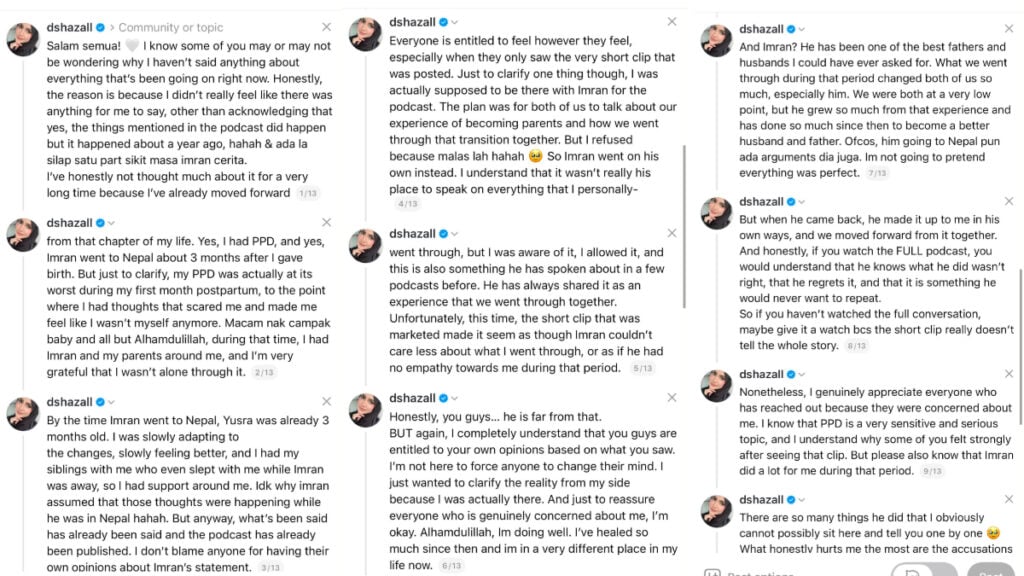The width and height of the screenshot is (1024, 576).
Task: Click the middle column's vertical scrollbar
Action: 684,226
